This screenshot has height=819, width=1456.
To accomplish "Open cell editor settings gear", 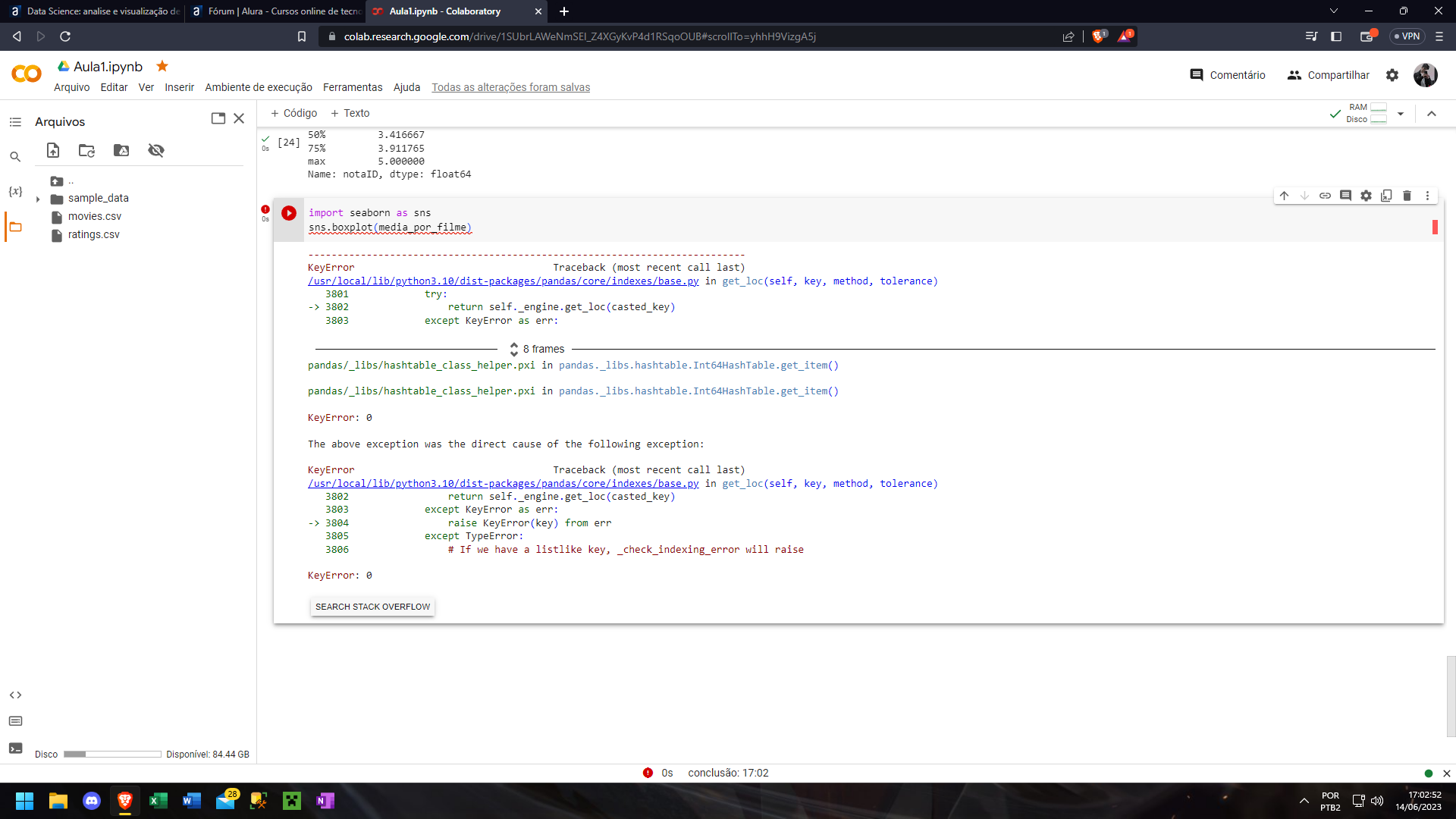I will click(1366, 196).
